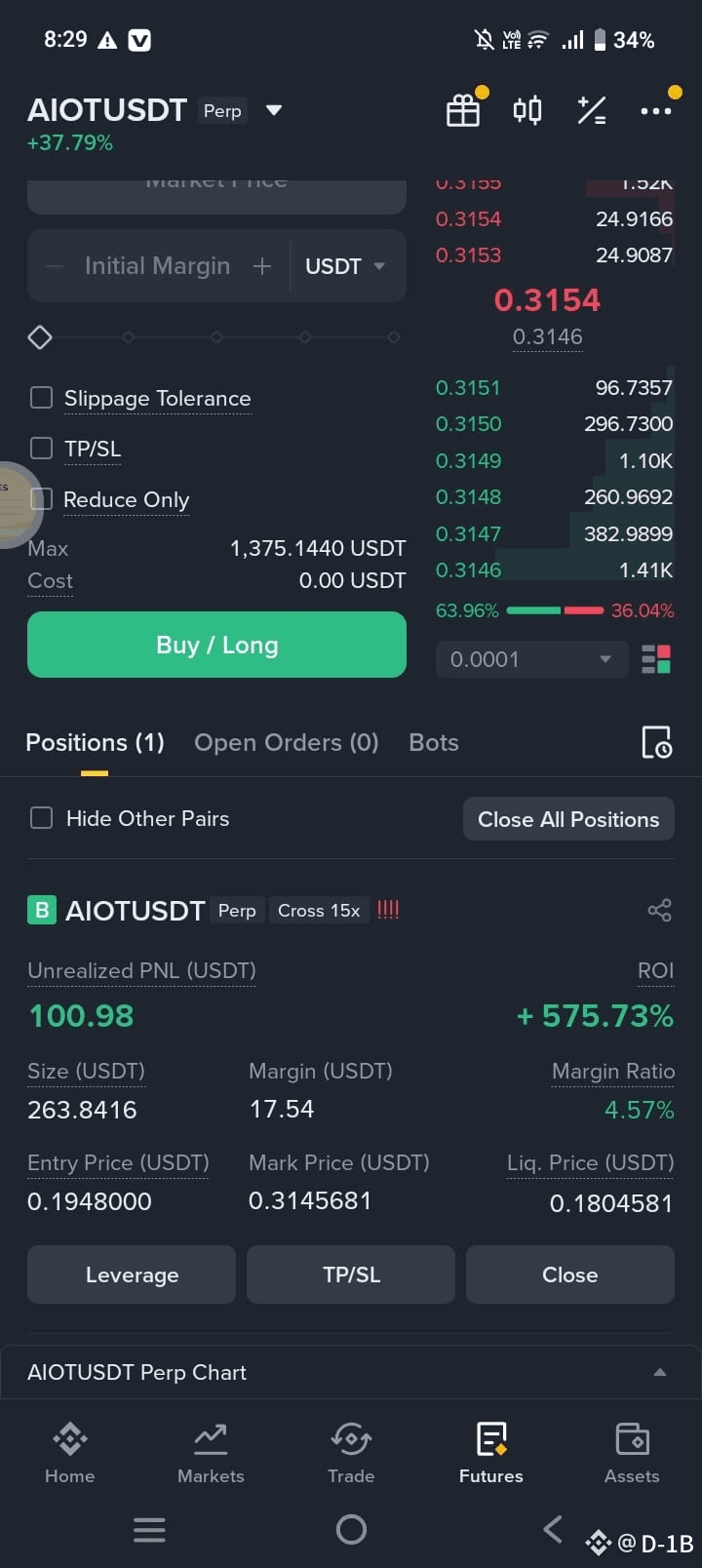Check the TP/SL order option
Viewport: 702px width, 1568px height.
(x=41, y=449)
